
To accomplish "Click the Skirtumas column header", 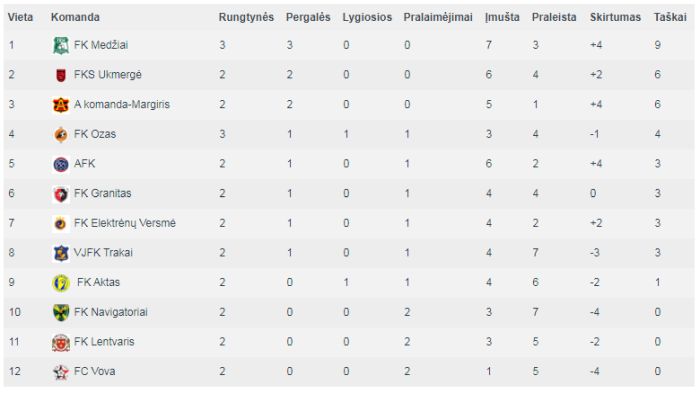I will point(615,17).
